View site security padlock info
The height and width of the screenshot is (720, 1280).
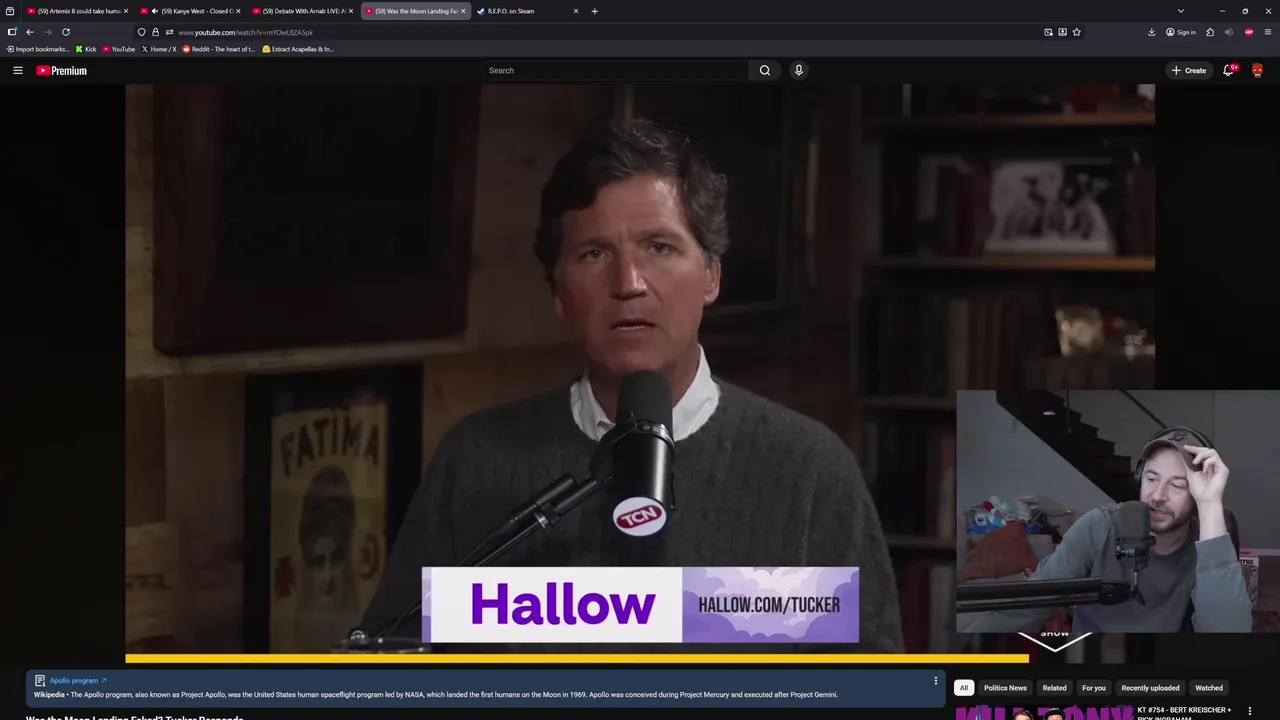tap(155, 32)
